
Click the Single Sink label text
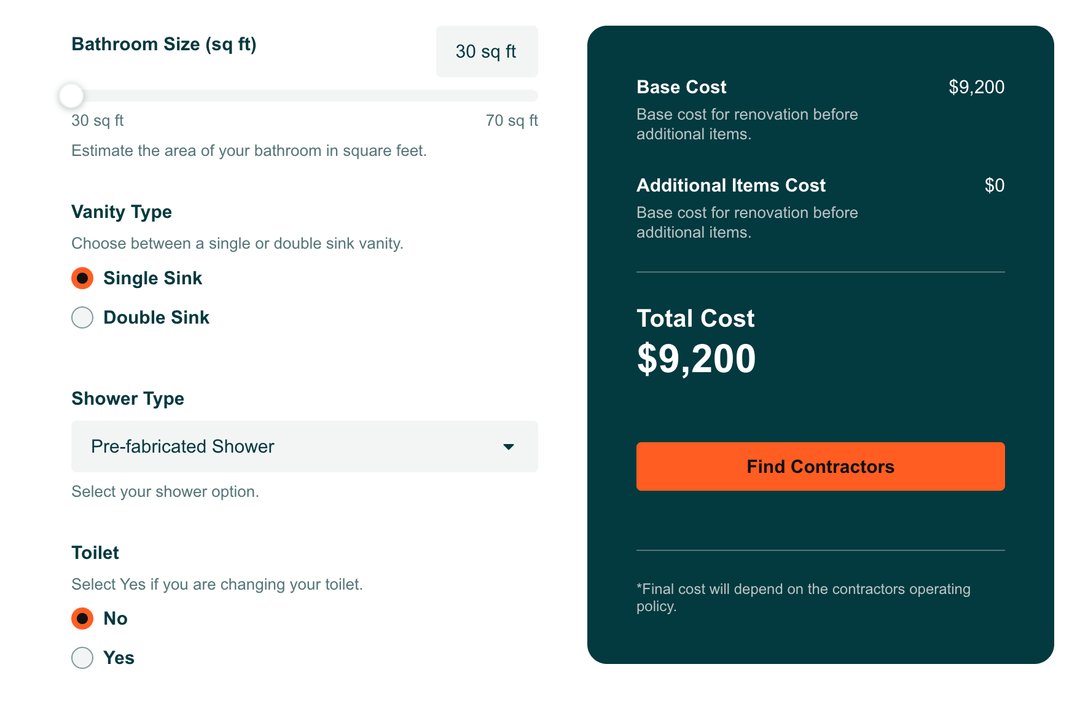tap(153, 278)
